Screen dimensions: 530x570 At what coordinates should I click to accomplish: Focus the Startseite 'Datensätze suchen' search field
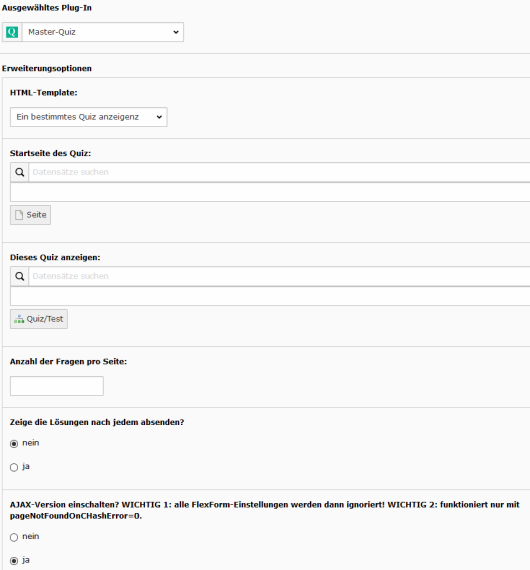279,172
